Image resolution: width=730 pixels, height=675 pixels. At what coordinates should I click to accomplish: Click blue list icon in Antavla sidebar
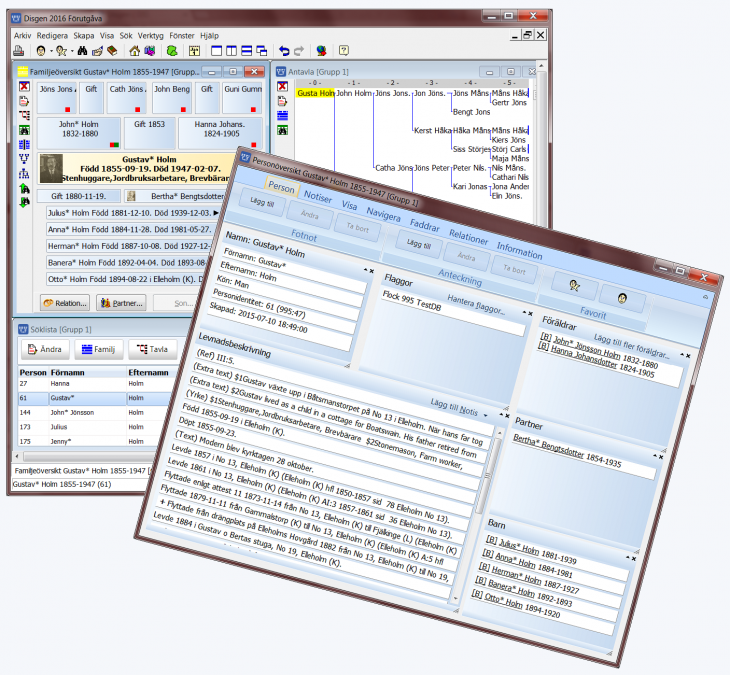pyautogui.click(x=283, y=115)
